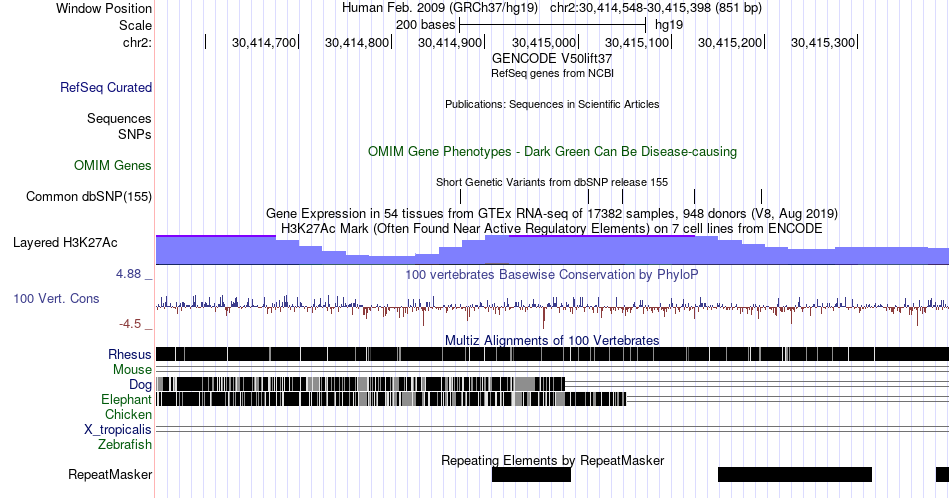Click the last dbSNP variant tick mark
950x498 pixels.
pyautogui.click(x=761, y=196)
